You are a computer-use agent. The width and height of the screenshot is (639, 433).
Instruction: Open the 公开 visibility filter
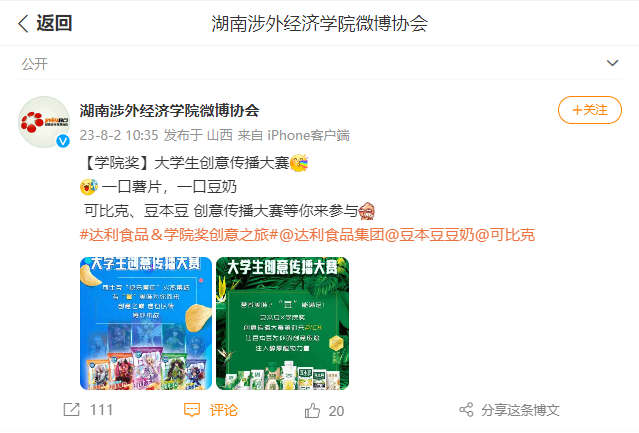(x=35, y=64)
